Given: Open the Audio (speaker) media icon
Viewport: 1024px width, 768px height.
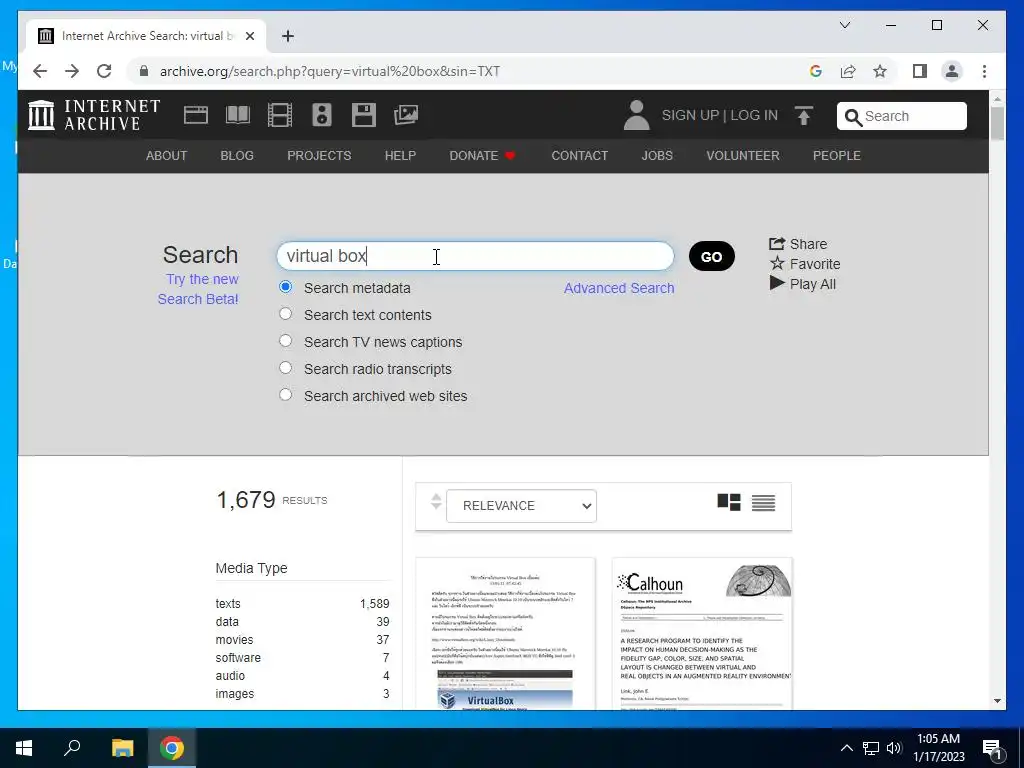Looking at the screenshot, I should [321, 115].
